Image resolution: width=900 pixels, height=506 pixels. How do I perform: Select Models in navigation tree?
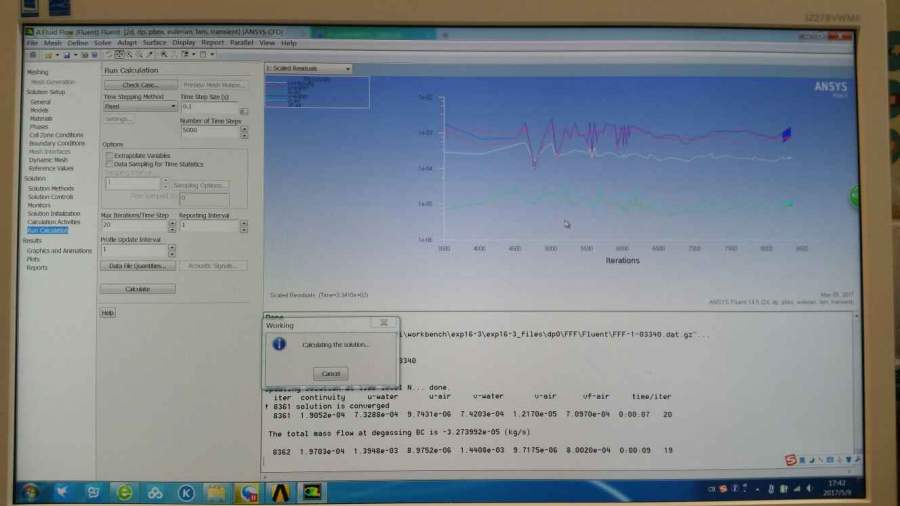[x=39, y=110]
